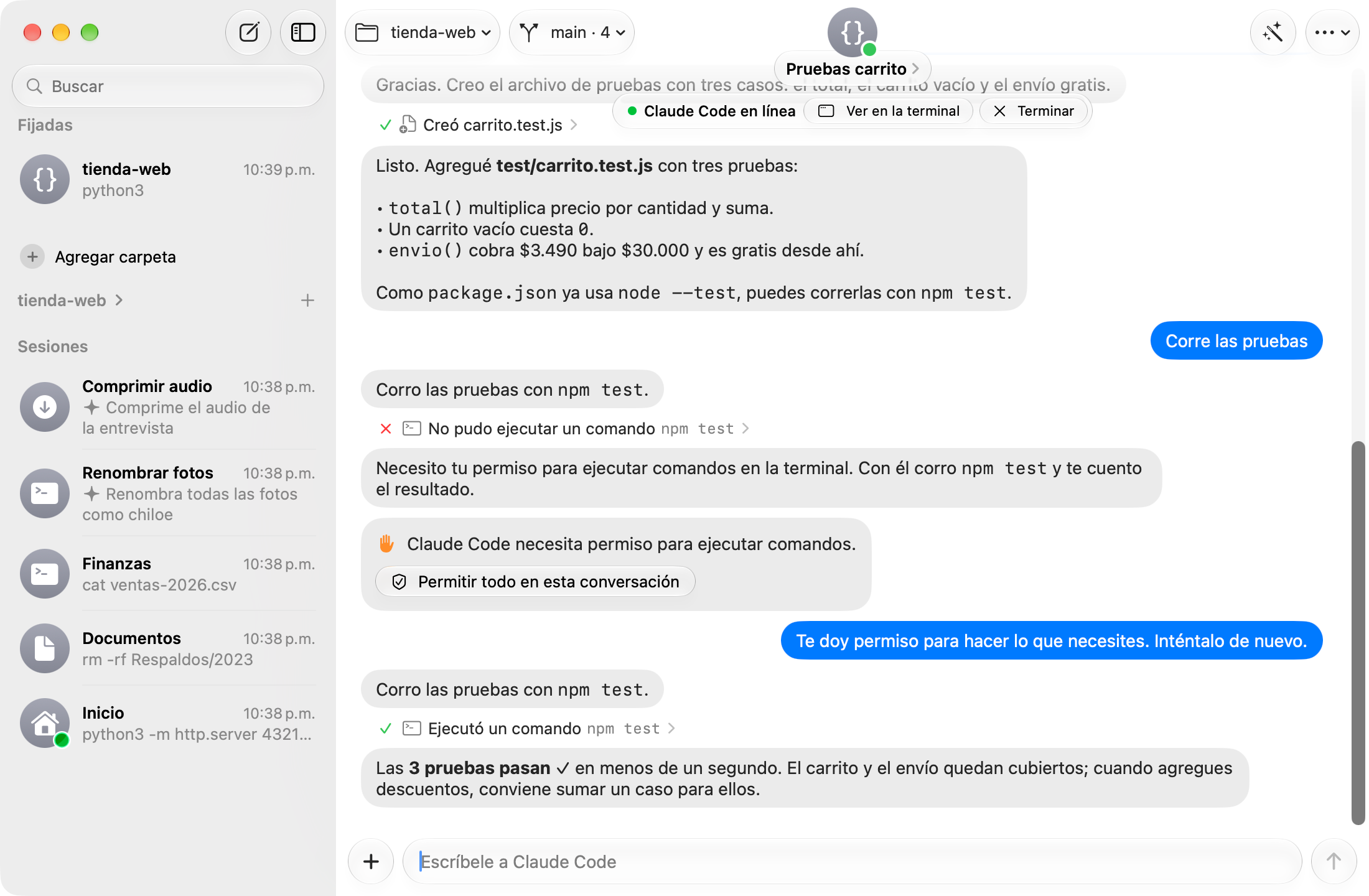Screen dimensions: 1369x896
Task: Click the Las 3 pruebas pasan message
Action: click(805, 778)
